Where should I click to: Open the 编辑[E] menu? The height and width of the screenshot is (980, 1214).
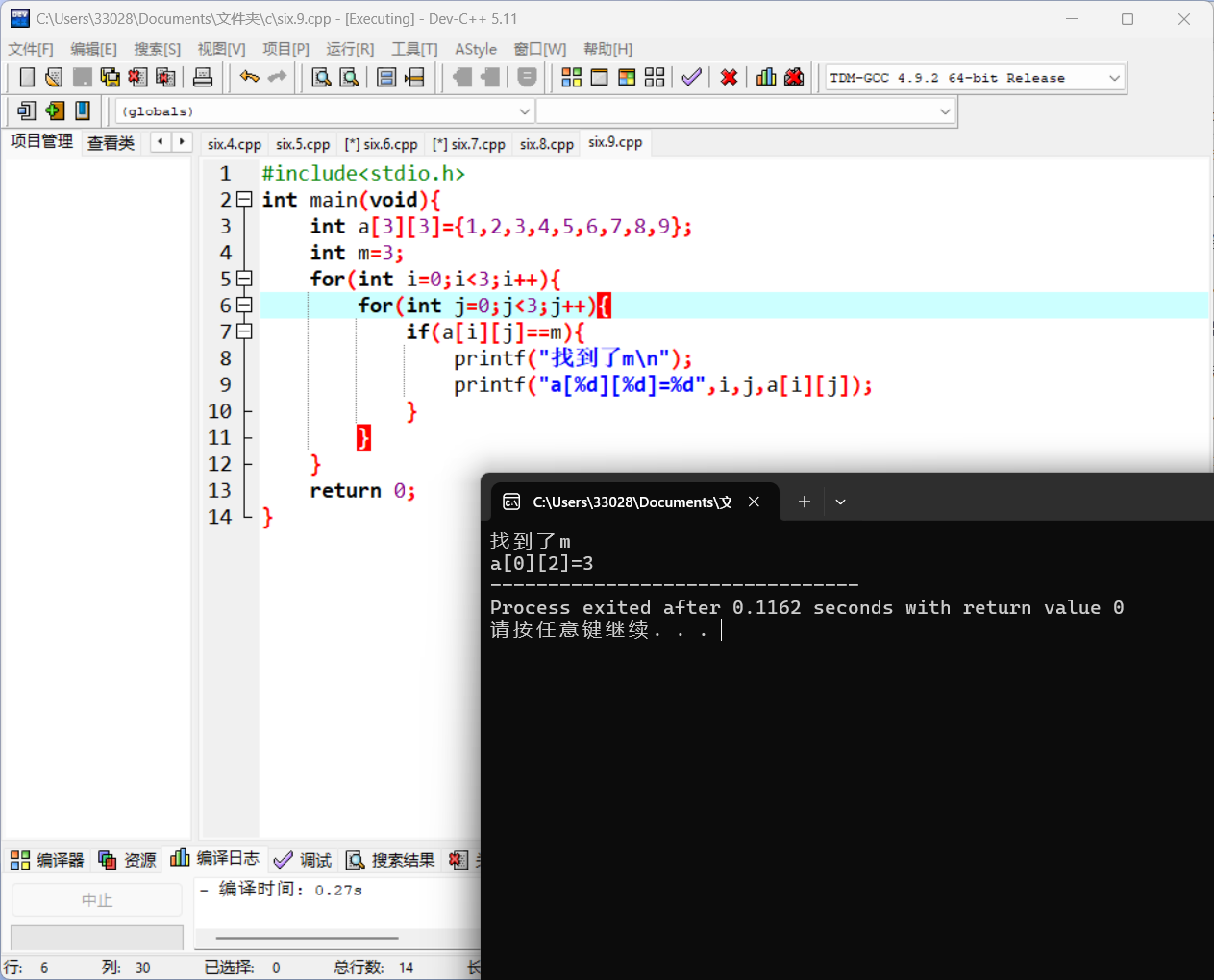tap(93, 49)
